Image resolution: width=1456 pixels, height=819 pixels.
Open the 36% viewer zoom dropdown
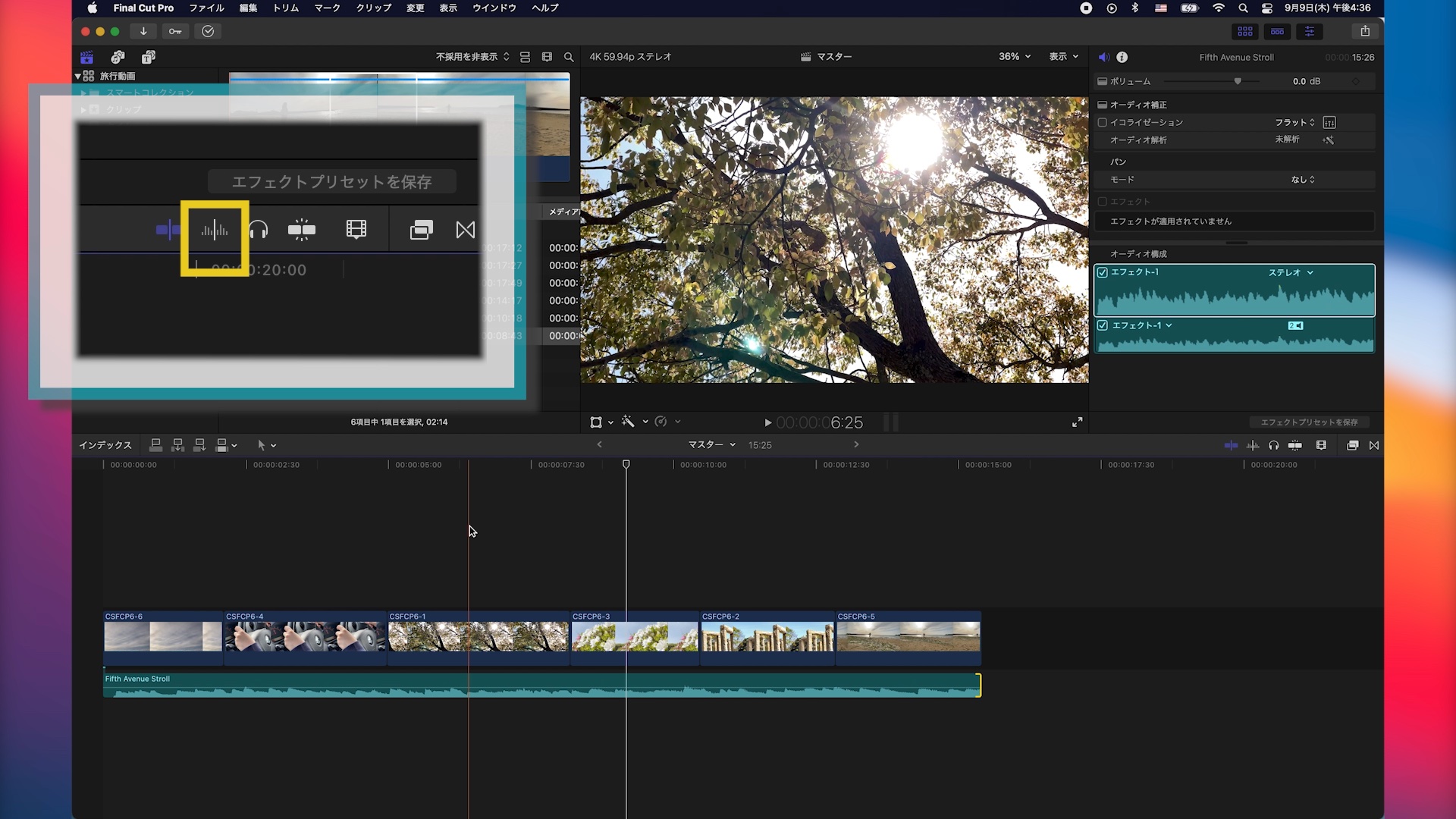tap(1015, 57)
